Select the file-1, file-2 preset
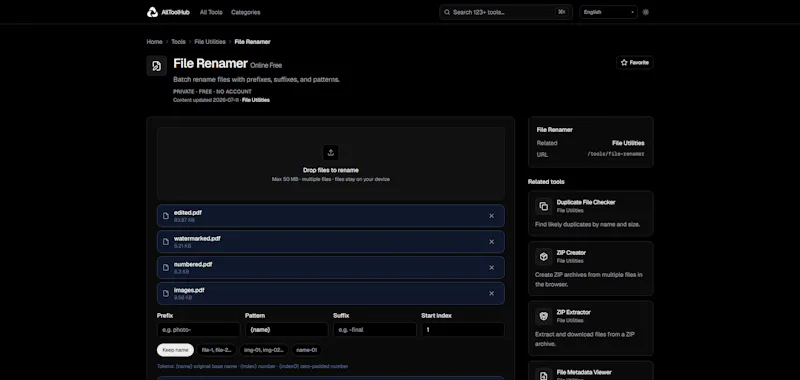The image size is (800, 380). [217, 350]
